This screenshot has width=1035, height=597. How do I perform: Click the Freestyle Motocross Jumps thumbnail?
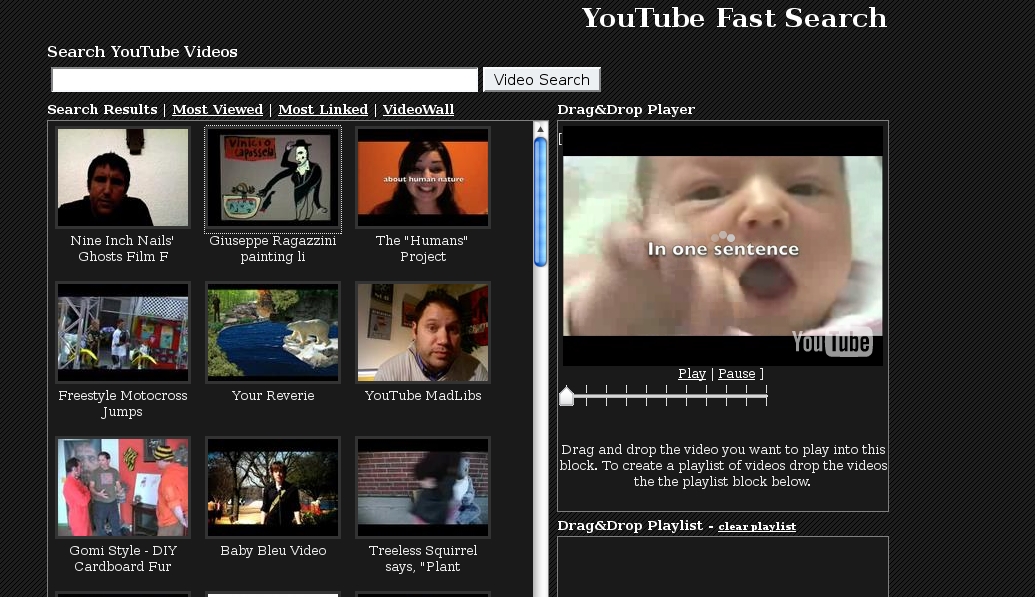[123, 332]
